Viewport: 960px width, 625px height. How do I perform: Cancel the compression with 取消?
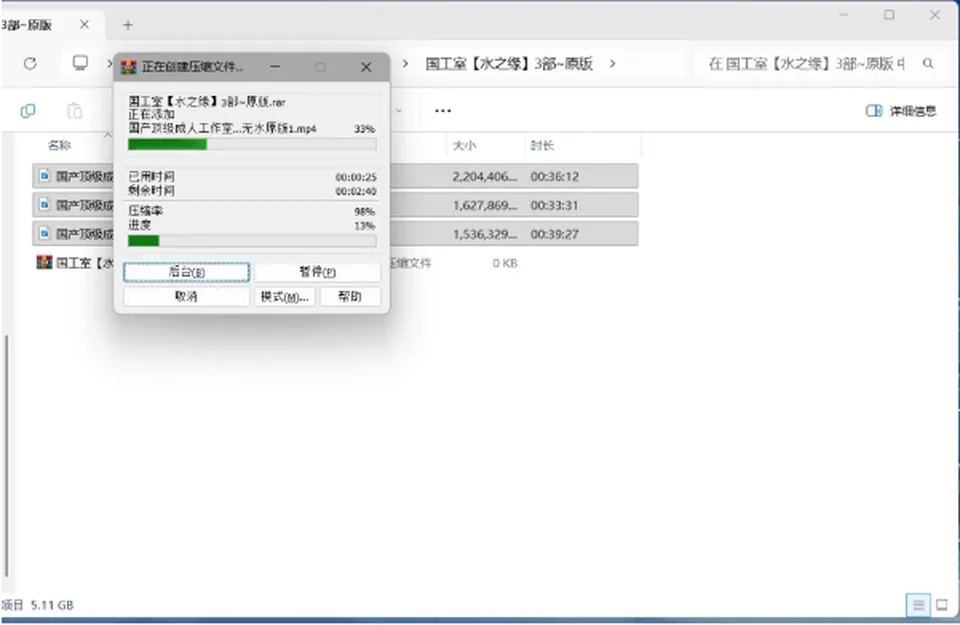click(x=186, y=296)
